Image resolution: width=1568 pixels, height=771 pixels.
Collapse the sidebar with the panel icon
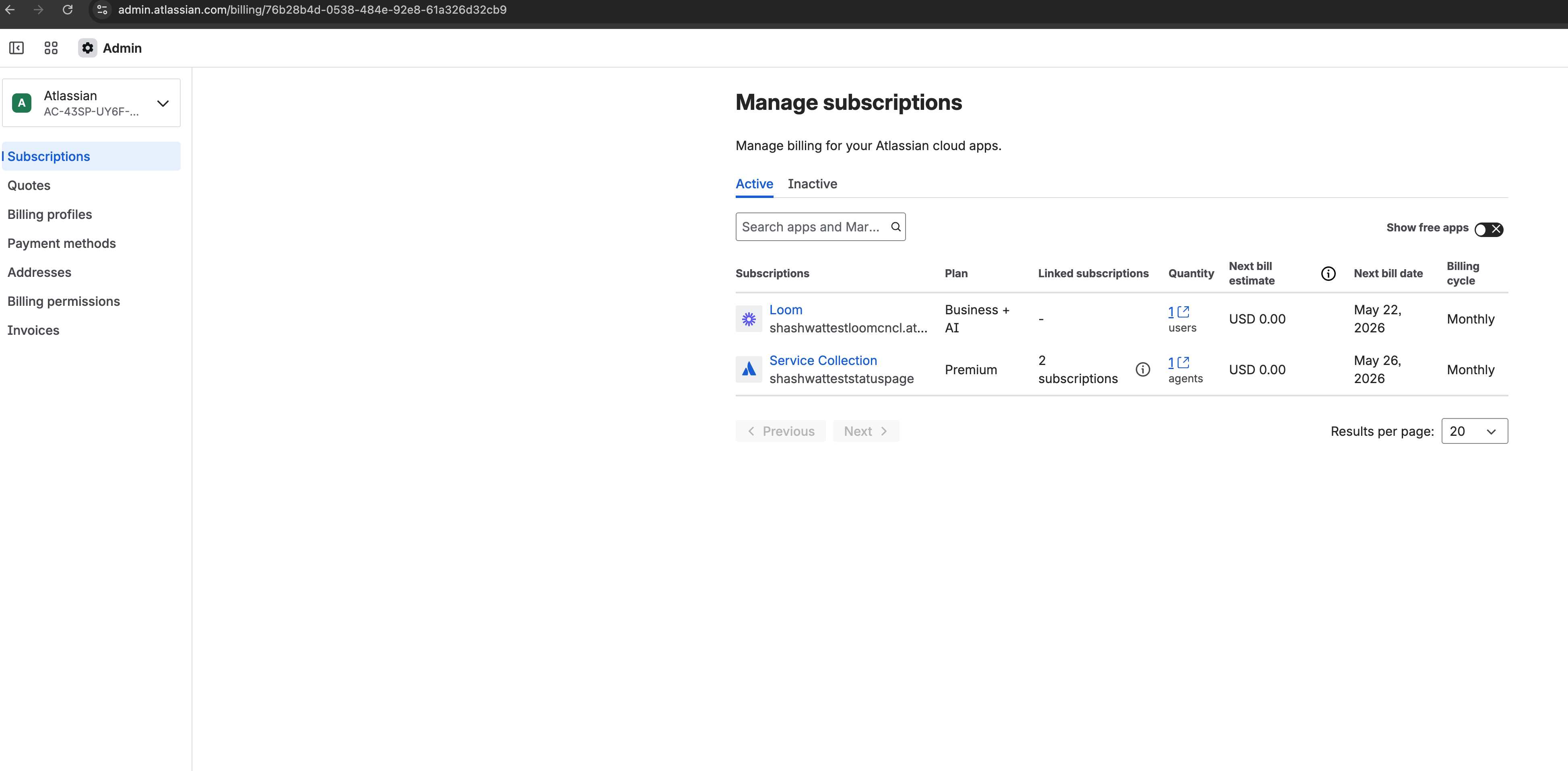pyautogui.click(x=17, y=48)
